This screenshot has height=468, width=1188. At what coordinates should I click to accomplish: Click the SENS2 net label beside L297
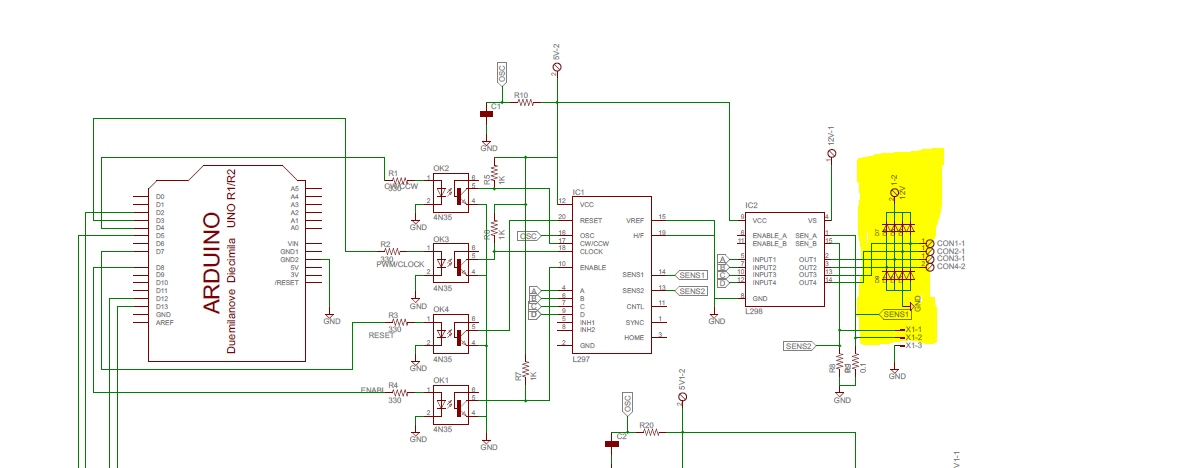[690, 291]
